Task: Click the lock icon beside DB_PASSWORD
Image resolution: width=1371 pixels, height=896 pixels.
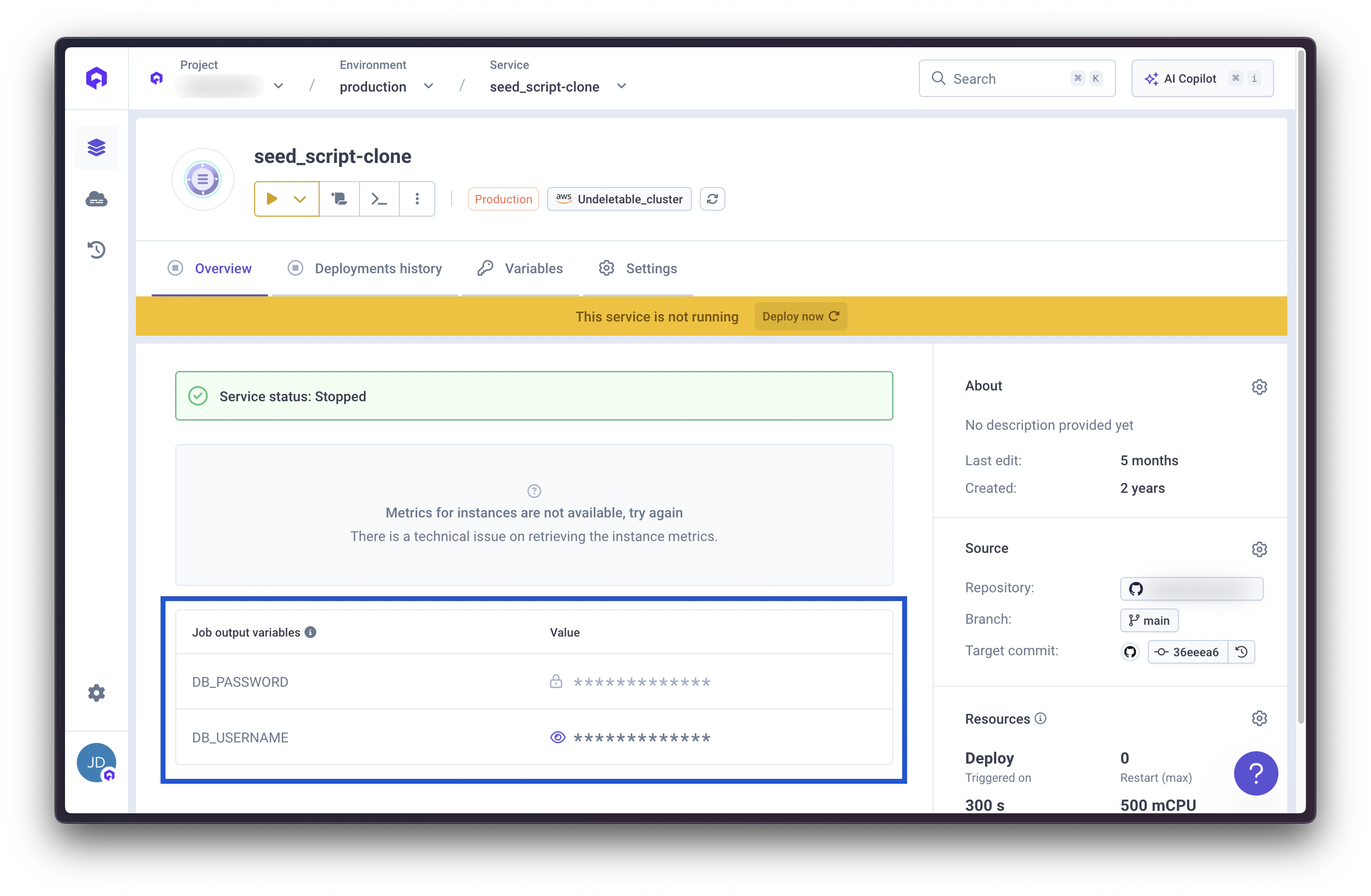Action: [556, 682]
